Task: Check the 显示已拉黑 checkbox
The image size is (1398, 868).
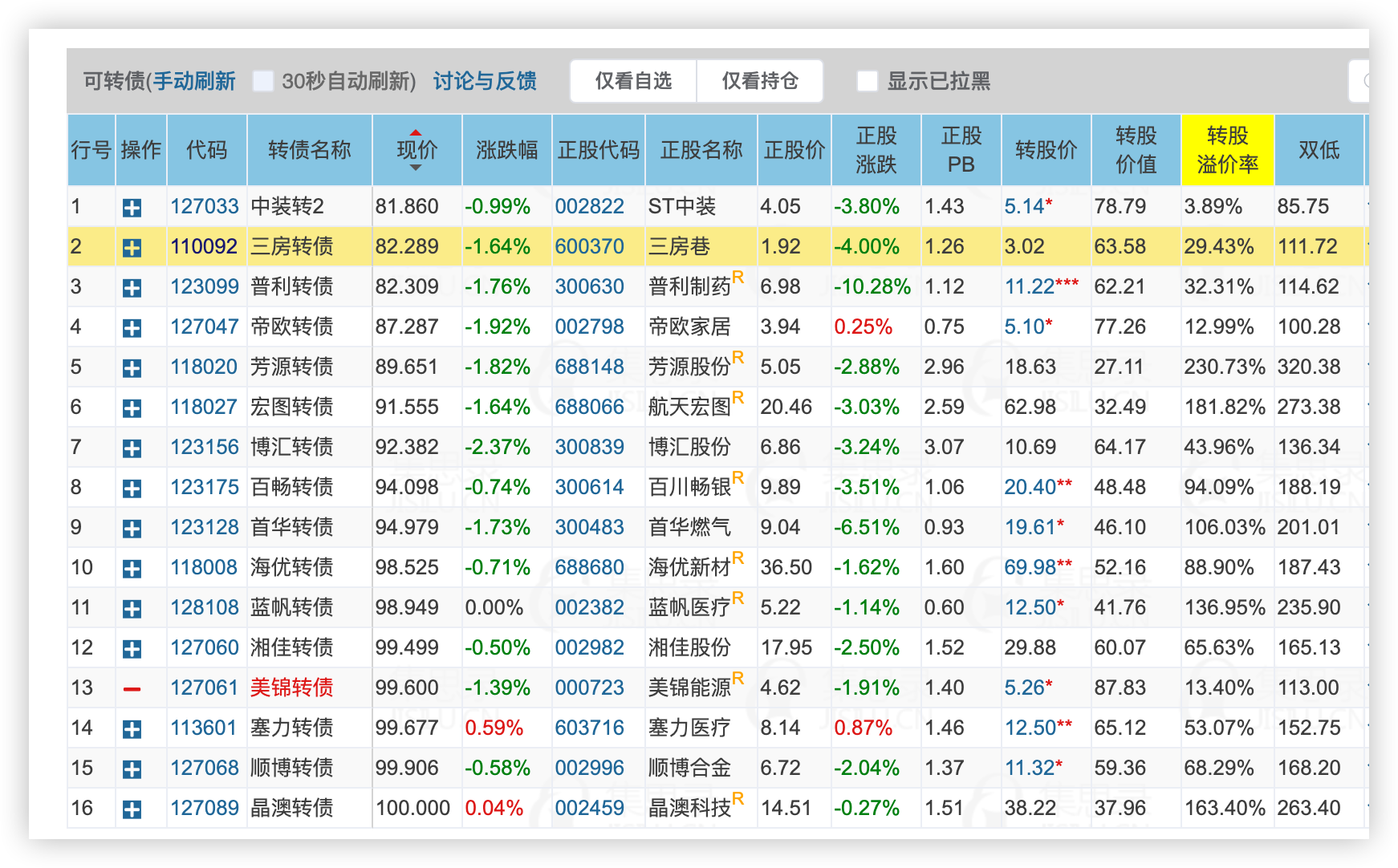Action: [867, 81]
